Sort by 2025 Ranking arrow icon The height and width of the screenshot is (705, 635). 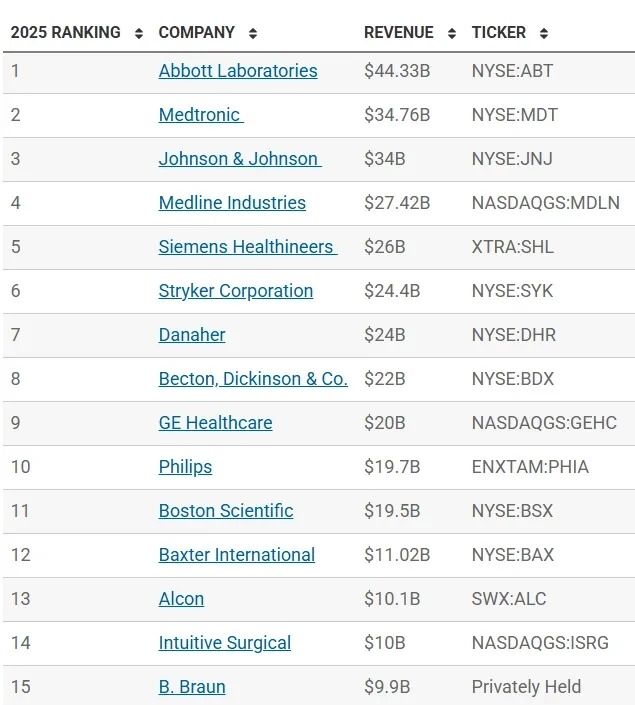[139, 33]
